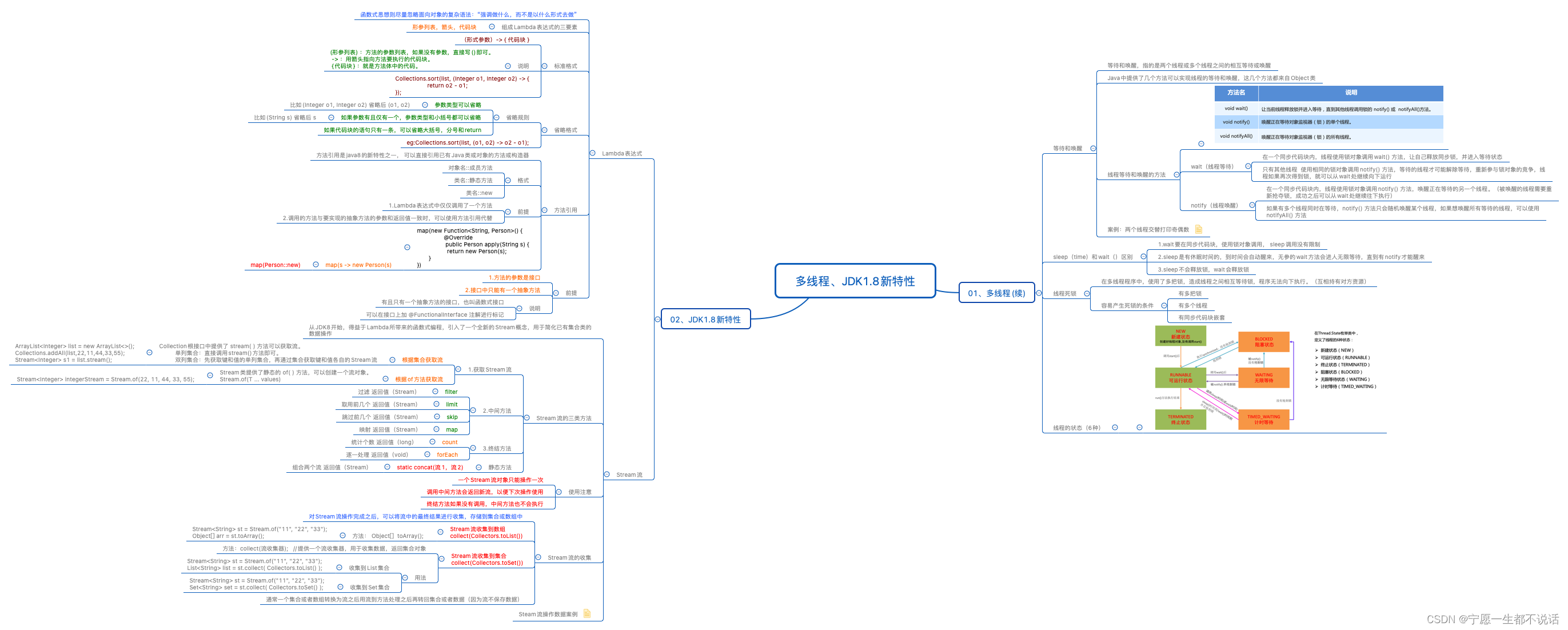The height and width of the screenshot is (630, 1568).
Task: Select the 方法引用 node
Action: [565, 210]
